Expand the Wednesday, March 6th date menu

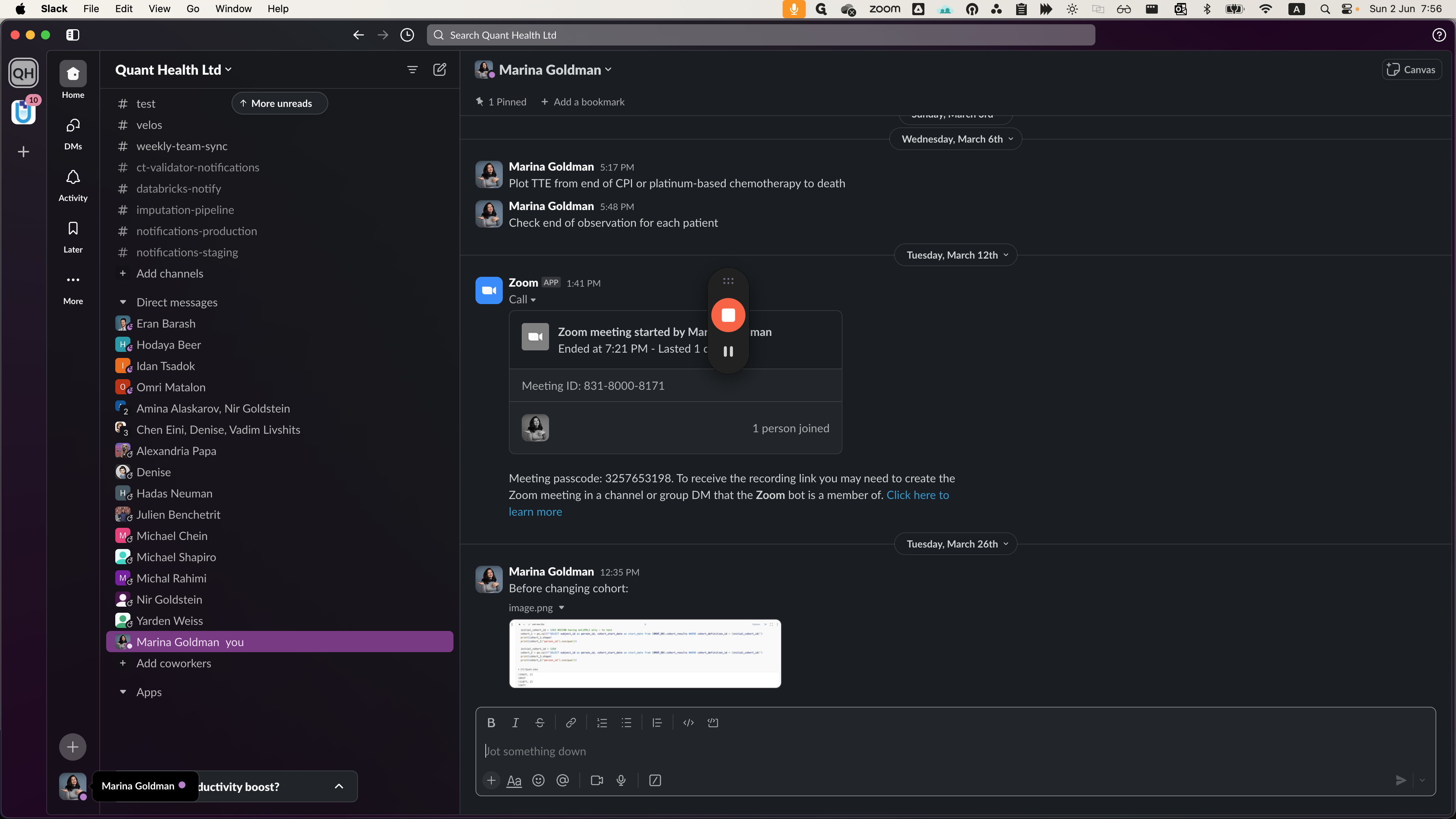(x=955, y=139)
